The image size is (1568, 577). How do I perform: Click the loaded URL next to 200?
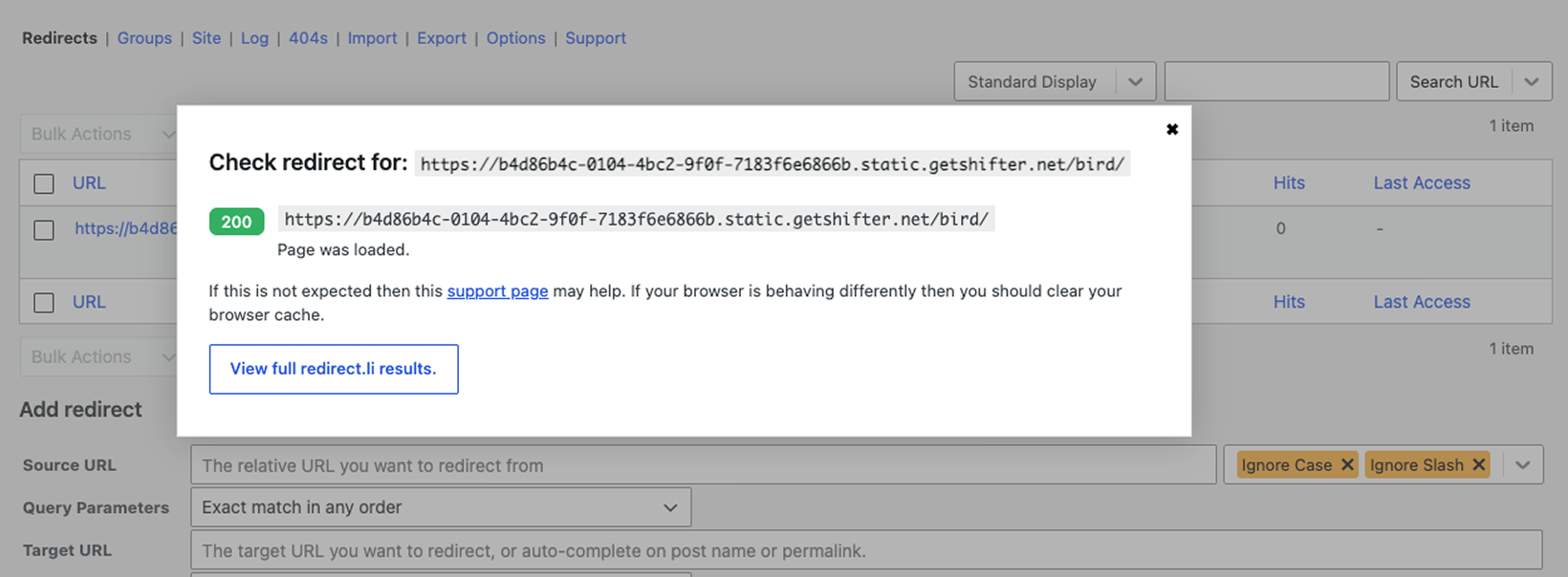click(x=637, y=219)
